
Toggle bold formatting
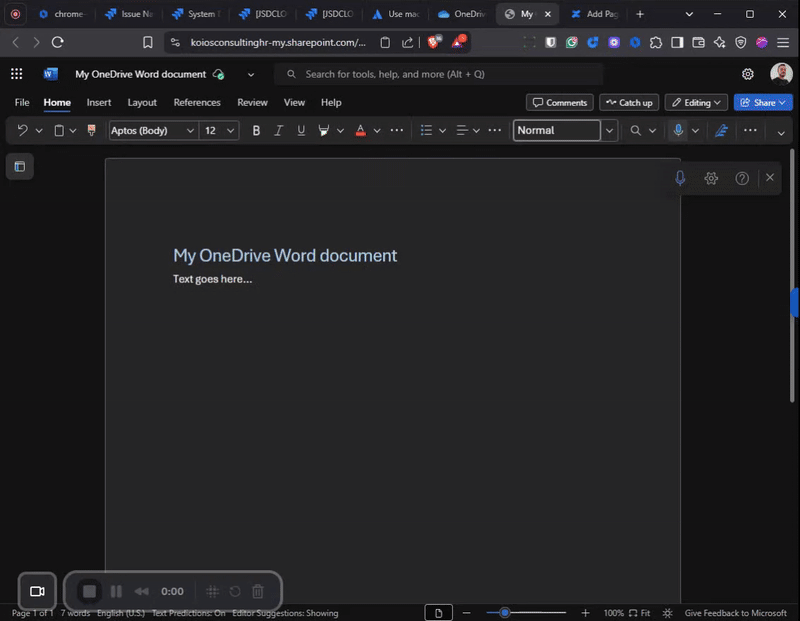(256, 130)
